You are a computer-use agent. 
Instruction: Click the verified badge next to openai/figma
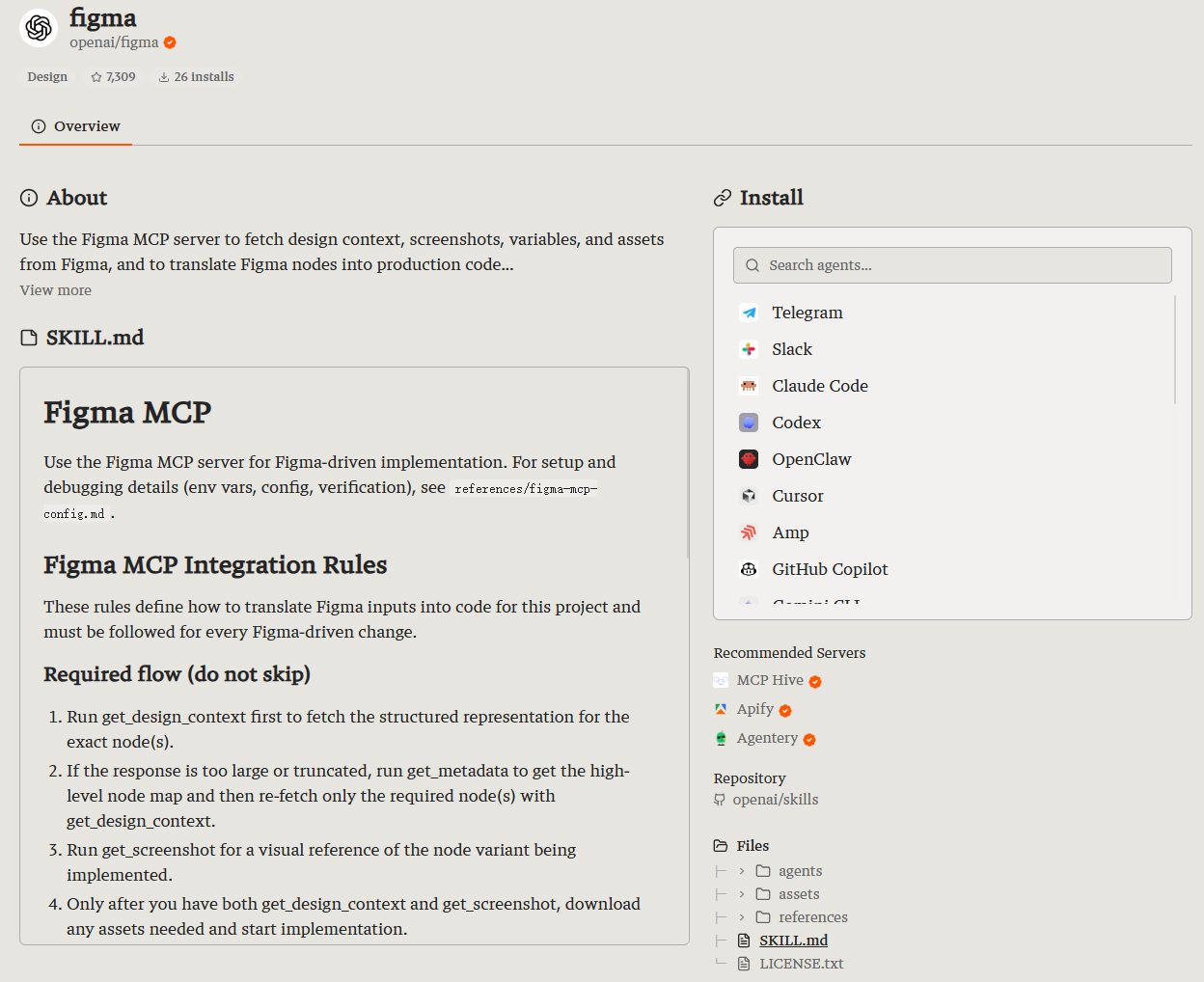[x=170, y=42]
